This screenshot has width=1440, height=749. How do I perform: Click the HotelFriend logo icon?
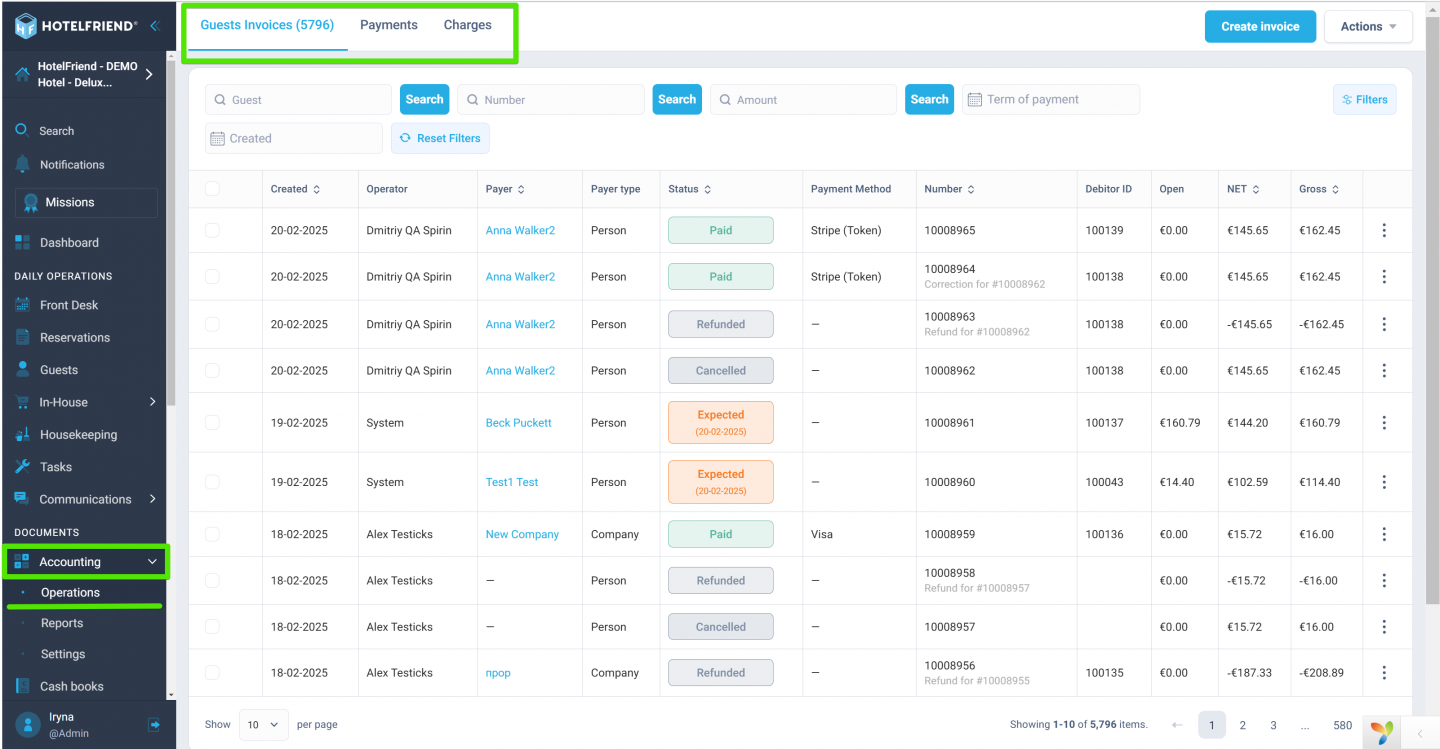point(26,26)
